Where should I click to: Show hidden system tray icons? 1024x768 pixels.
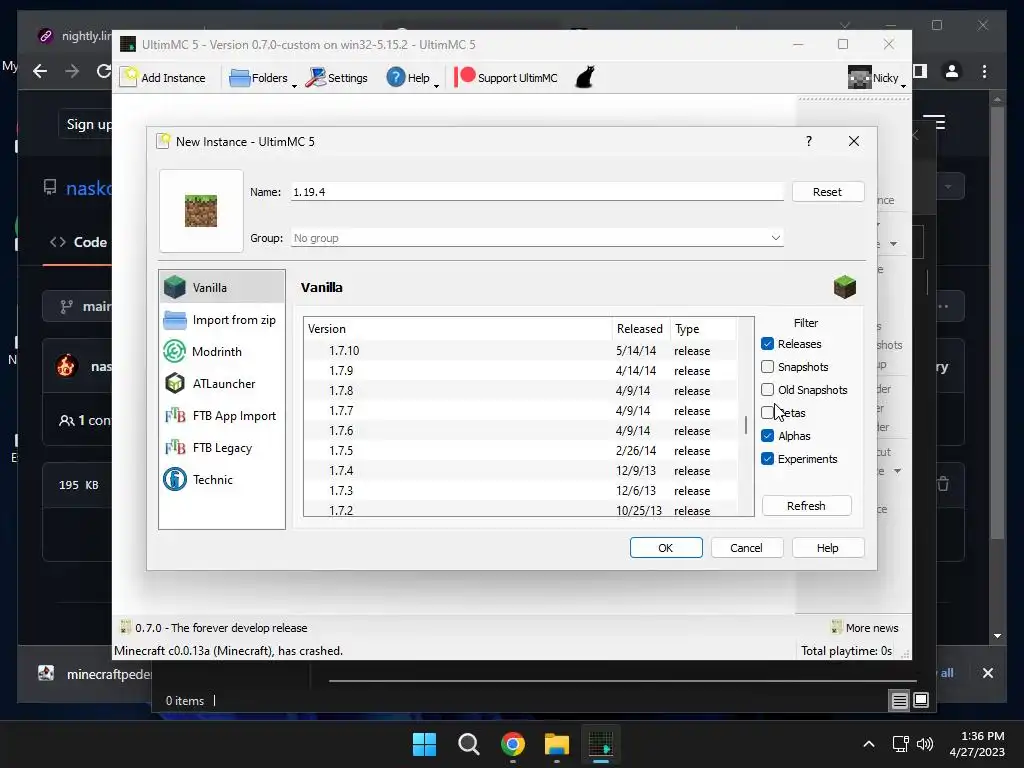[869, 744]
